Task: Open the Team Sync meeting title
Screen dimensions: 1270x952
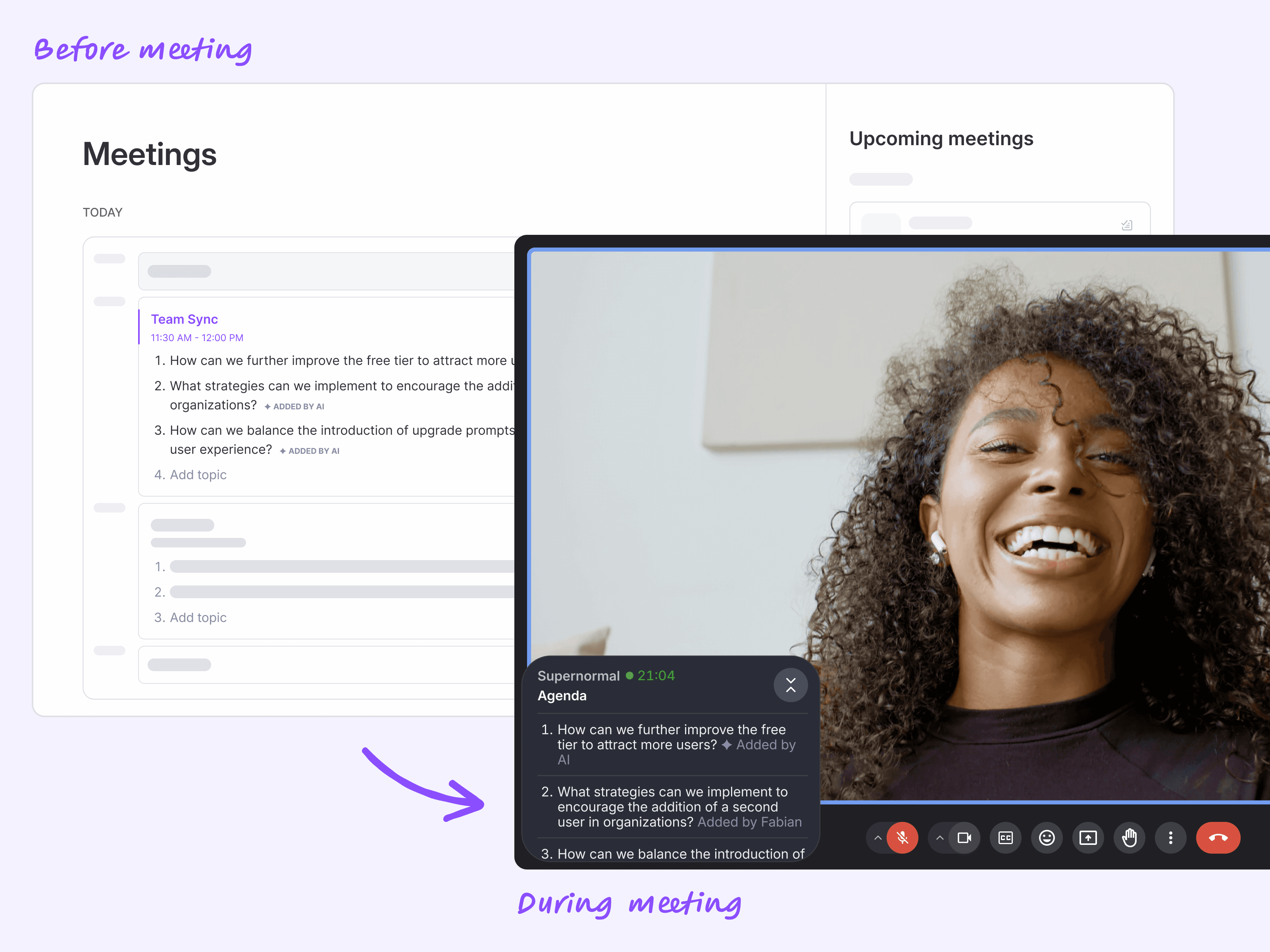Action: [x=184, y=319]
